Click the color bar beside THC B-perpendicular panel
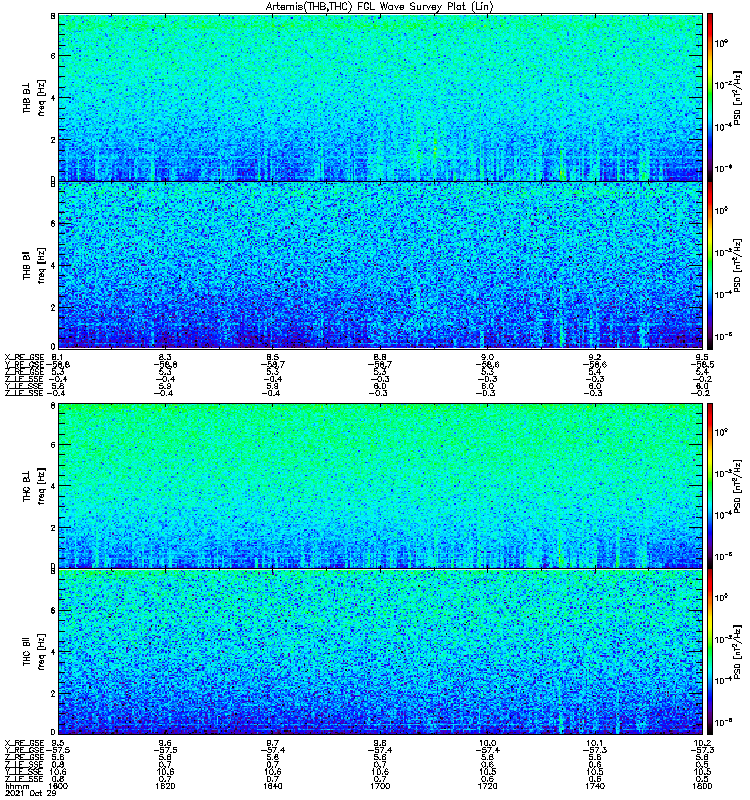This screenshot has width=750, height=800. (710, 485)
